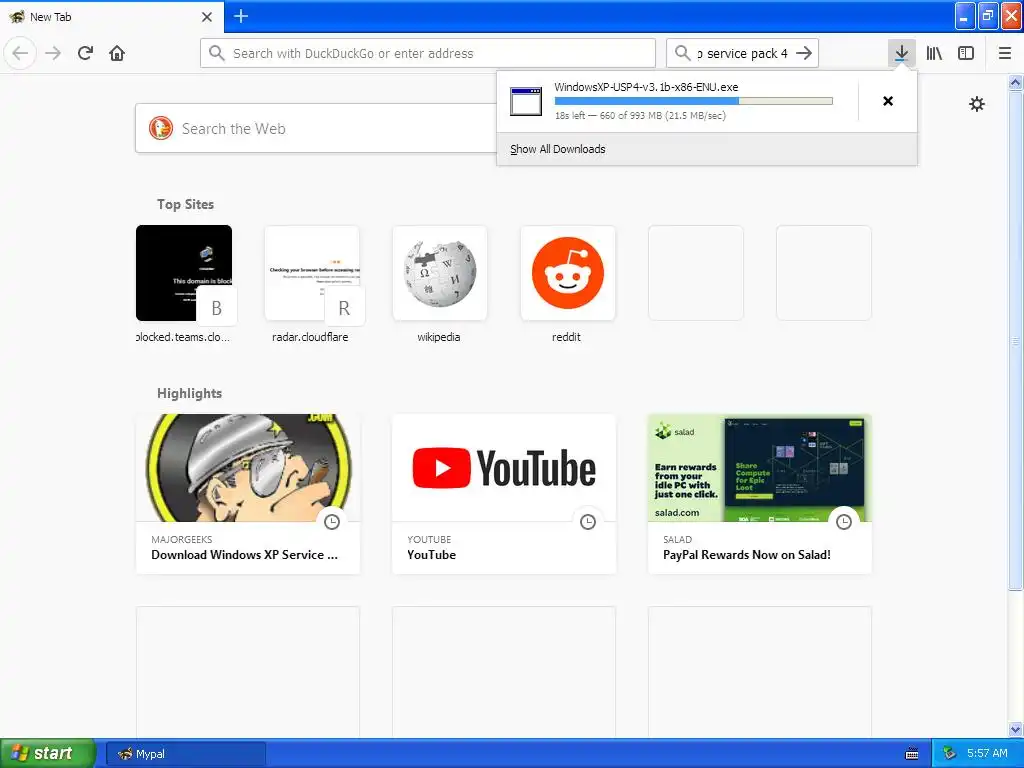The image size is (1024, 768).
Task: Open the Library toolbar button
Action: (x=934, y=53)
